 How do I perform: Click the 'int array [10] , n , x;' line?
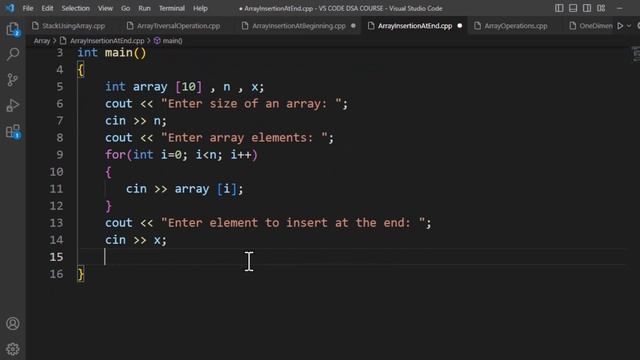click(x=184, y=87)
